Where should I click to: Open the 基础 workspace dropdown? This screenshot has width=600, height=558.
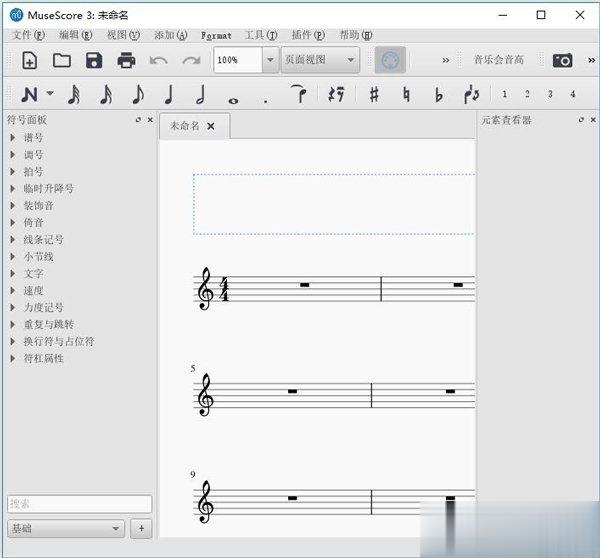(66, 529)
